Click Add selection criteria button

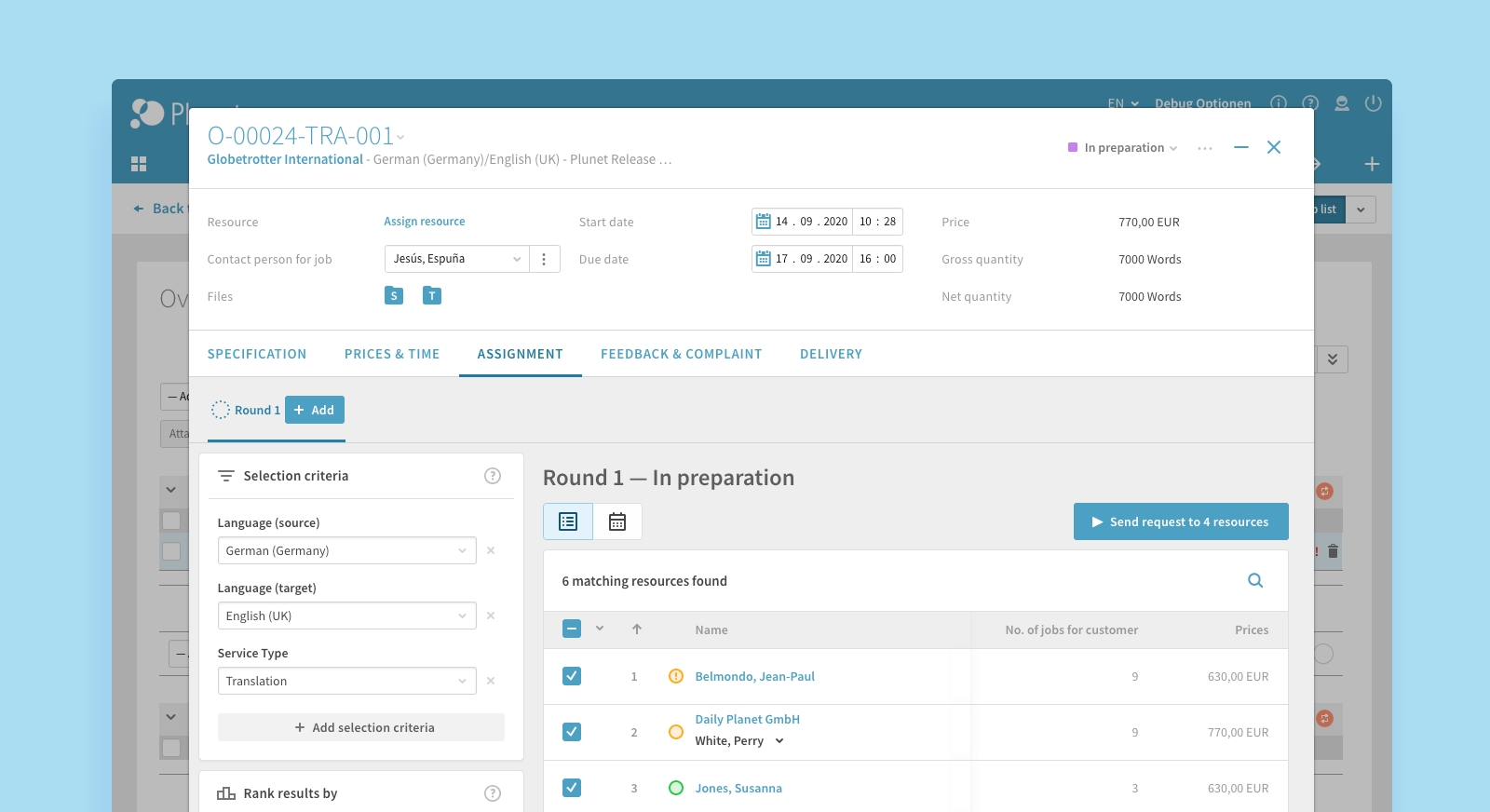click(361, 727)
